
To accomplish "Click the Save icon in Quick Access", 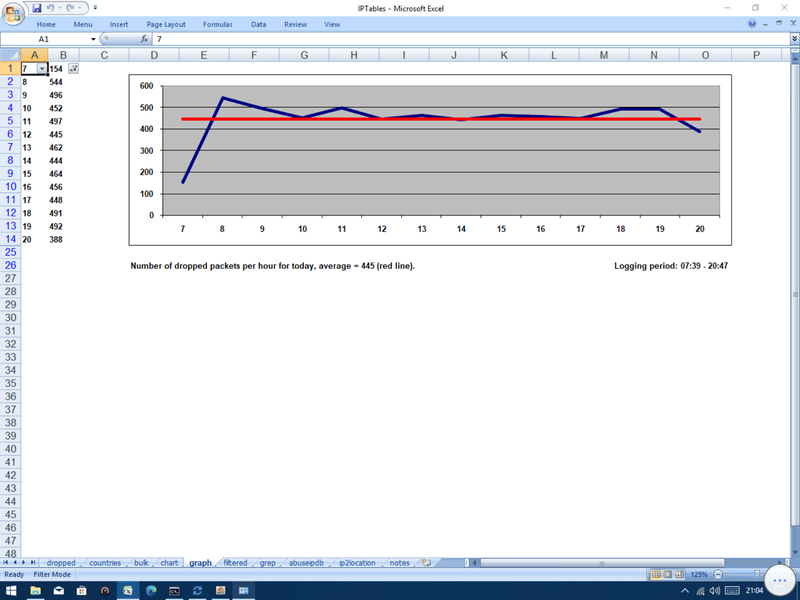I will [36, 8].
